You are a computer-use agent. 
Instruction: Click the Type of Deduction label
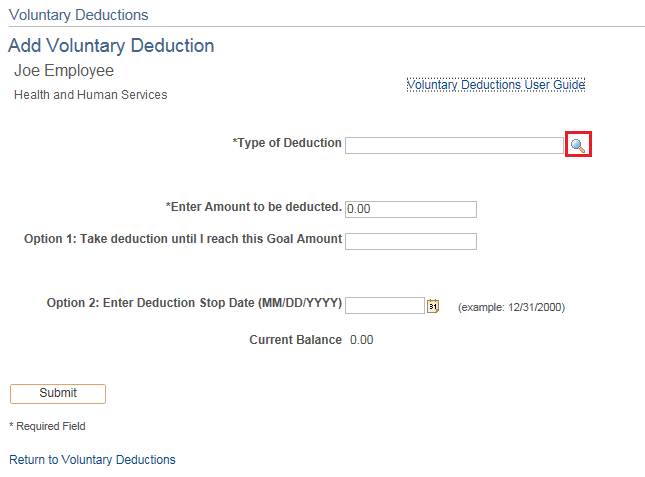pyautogui.click(x=287, y=143)
